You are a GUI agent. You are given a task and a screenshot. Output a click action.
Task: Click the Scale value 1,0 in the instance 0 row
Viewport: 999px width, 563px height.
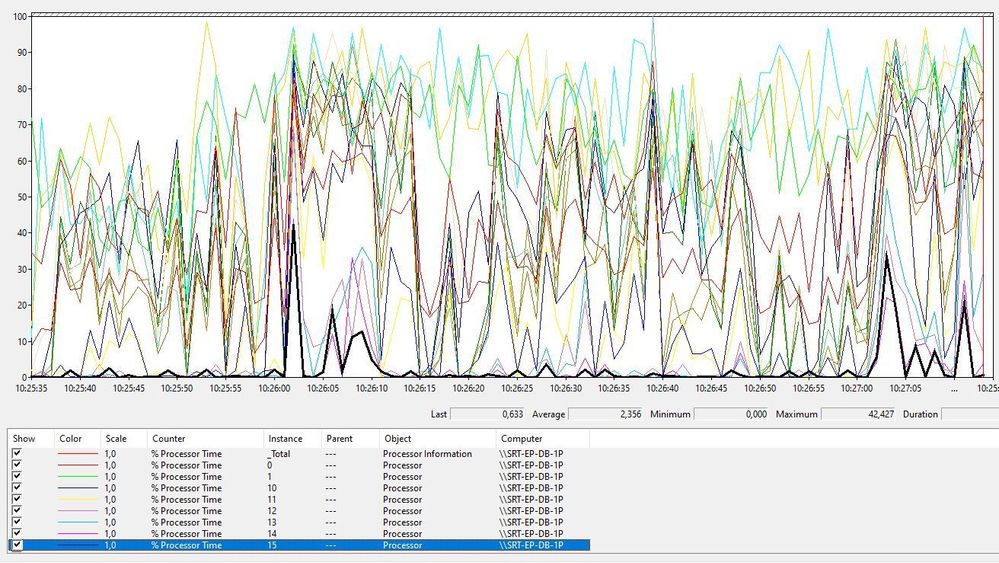tap(110, 465)
